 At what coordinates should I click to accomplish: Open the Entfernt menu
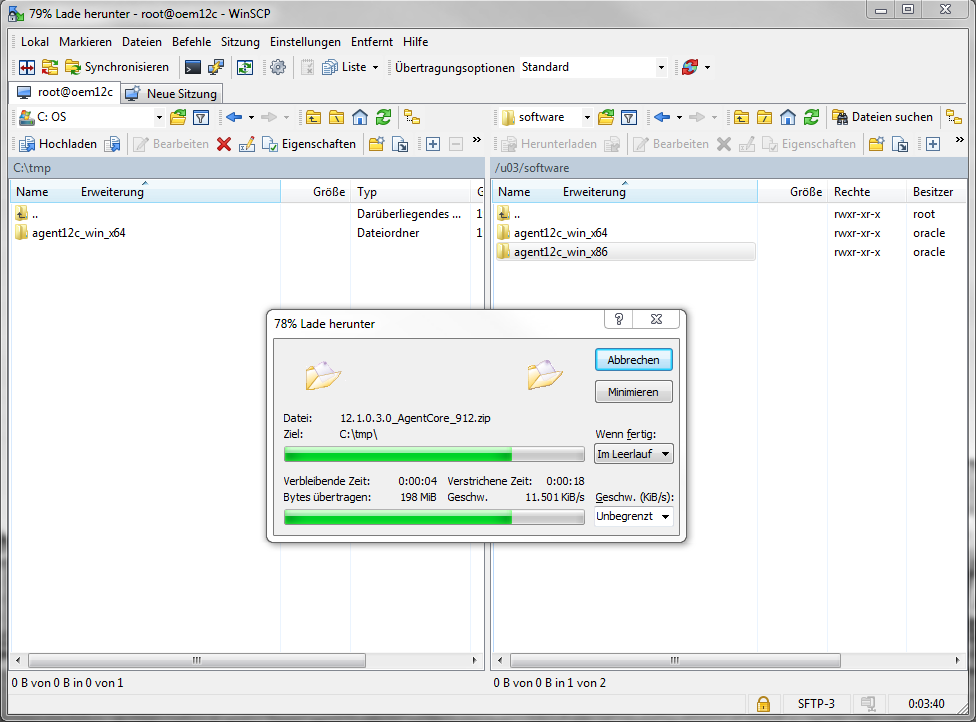tap(372, 42)
